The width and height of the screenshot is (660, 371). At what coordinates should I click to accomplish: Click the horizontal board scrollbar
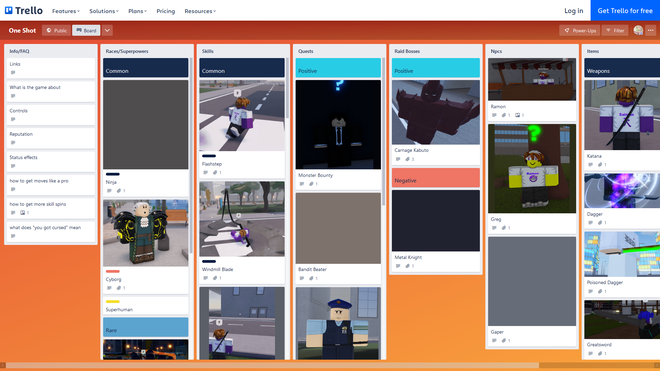click(272, 365)
